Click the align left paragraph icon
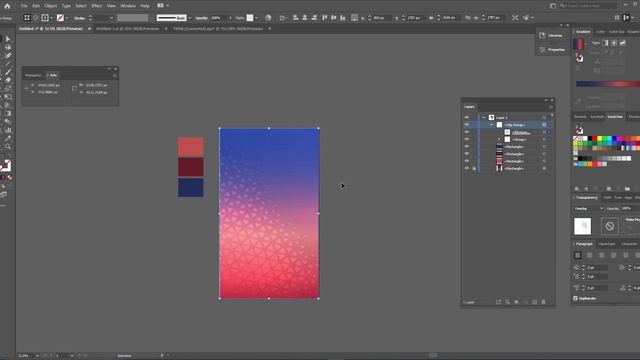This screenshot has width=640, height=360. 578,255
